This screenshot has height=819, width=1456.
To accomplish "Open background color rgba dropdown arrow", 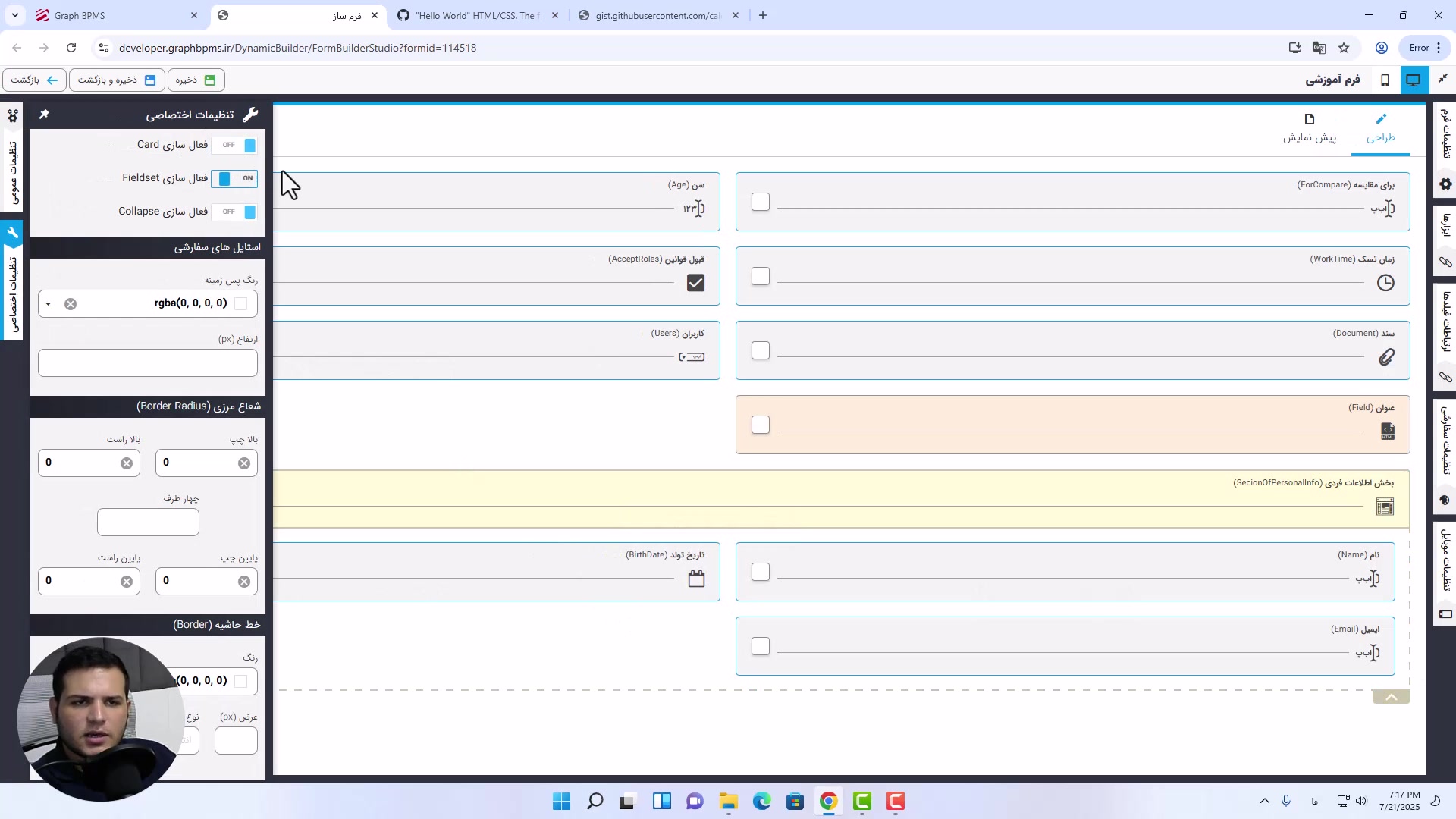I will 49,304.
